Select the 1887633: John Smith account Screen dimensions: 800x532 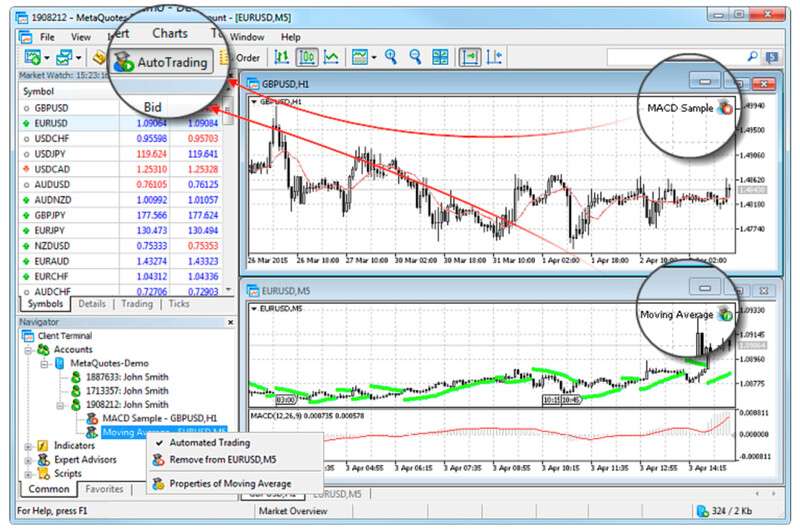coord(127,377)
